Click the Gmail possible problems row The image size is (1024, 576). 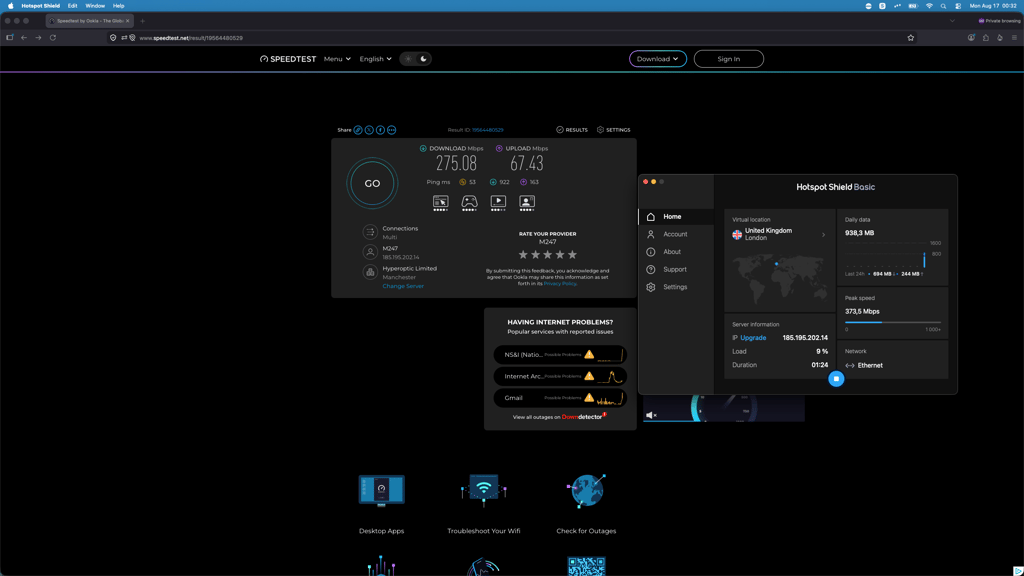(x=560, y=398)
